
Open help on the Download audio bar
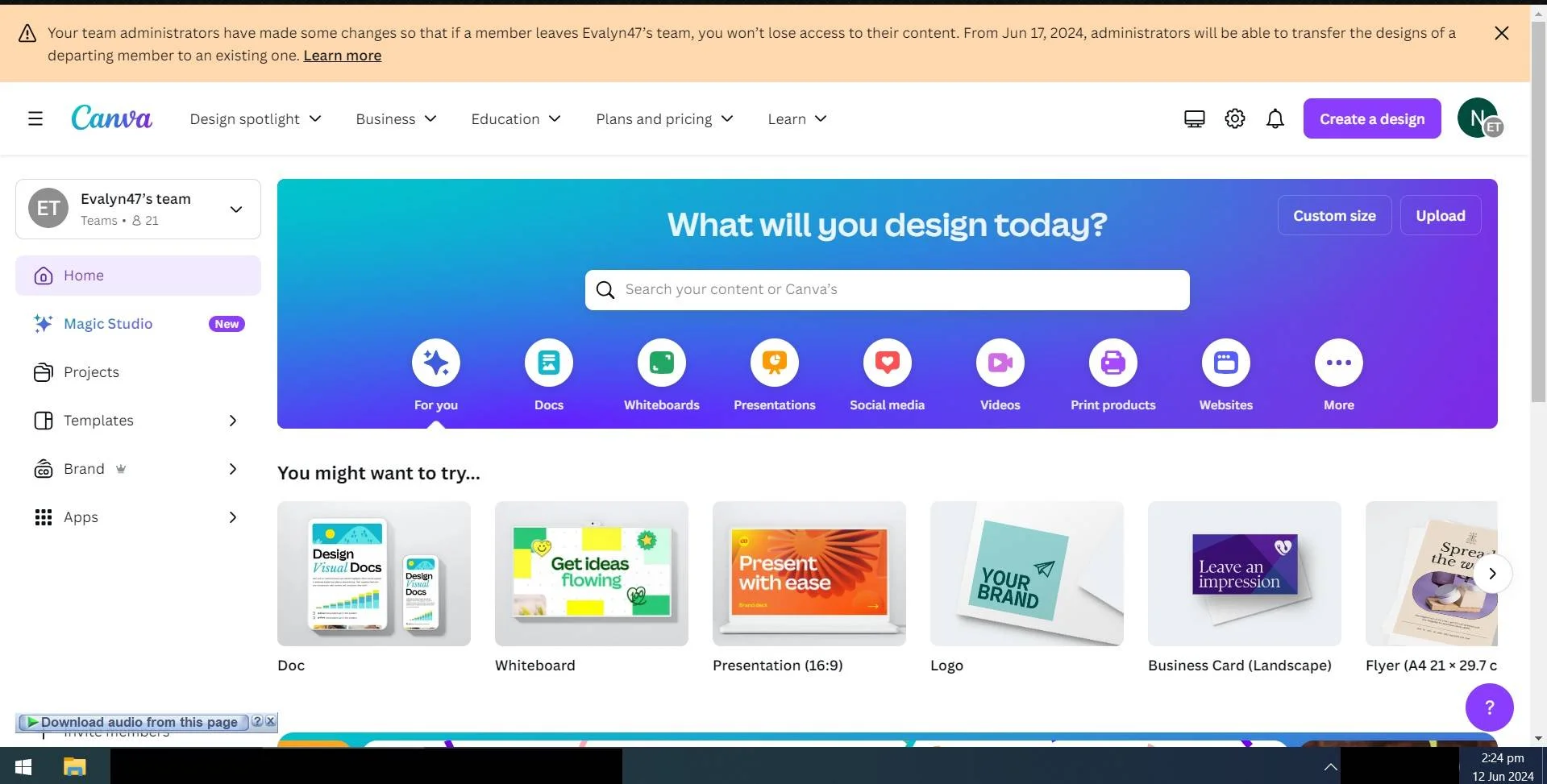click(257, 721)
